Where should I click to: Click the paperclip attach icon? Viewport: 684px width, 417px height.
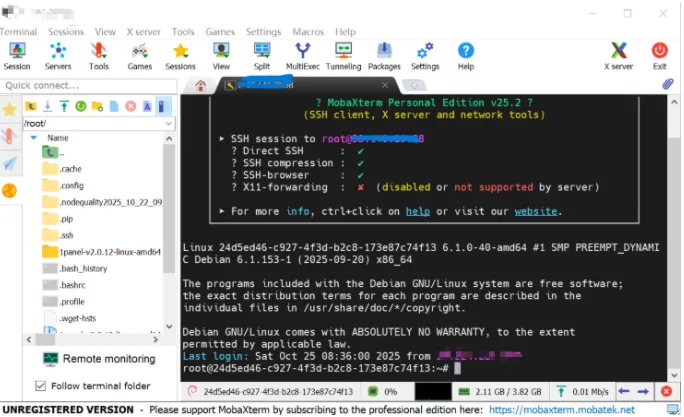point(668,84)
